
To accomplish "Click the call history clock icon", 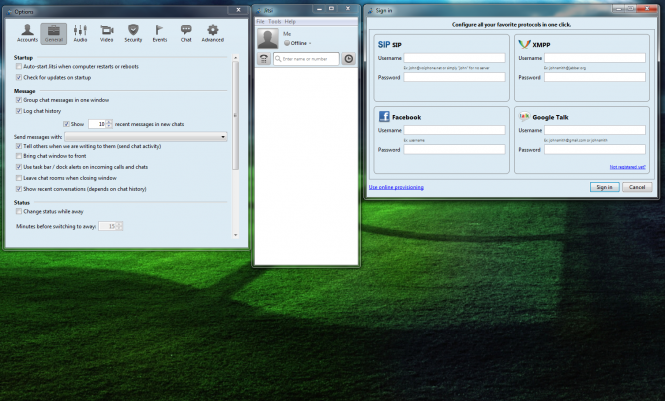I will (349, 59).
